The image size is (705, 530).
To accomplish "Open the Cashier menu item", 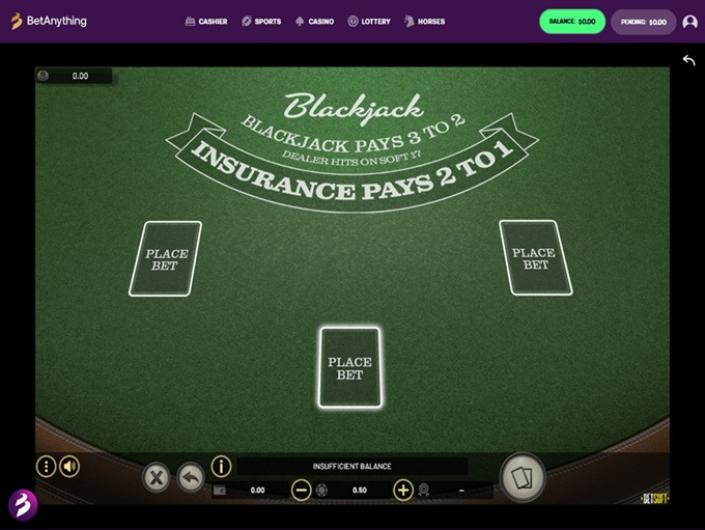I will point(206,21).
